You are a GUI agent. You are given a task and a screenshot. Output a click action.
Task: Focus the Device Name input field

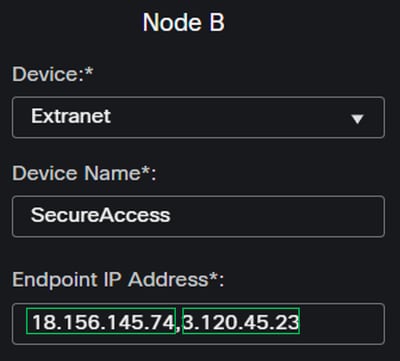pos(198,217)
